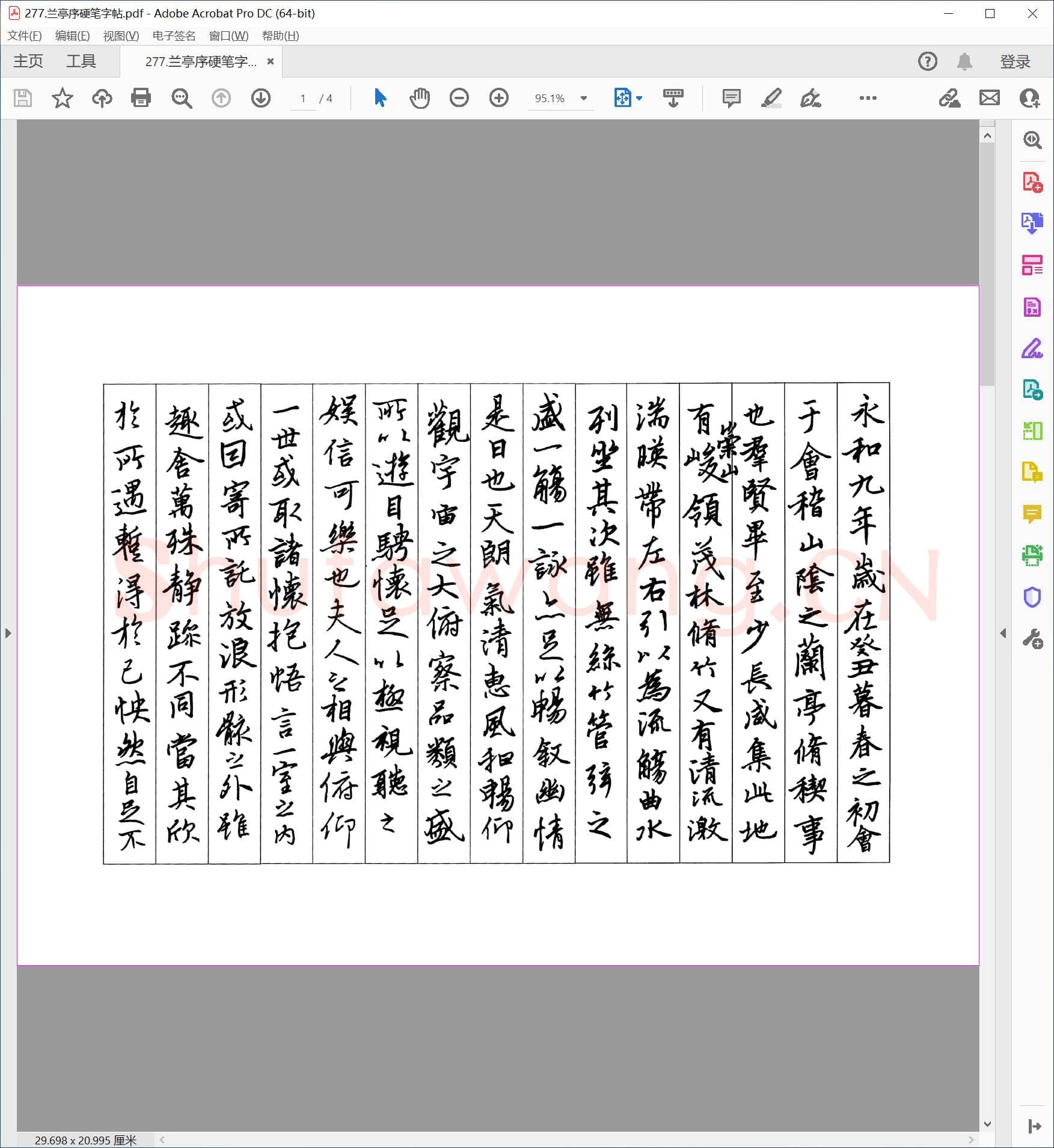Send the document by email
This screenshot has height=1148, width=1054.
point(990,98)
